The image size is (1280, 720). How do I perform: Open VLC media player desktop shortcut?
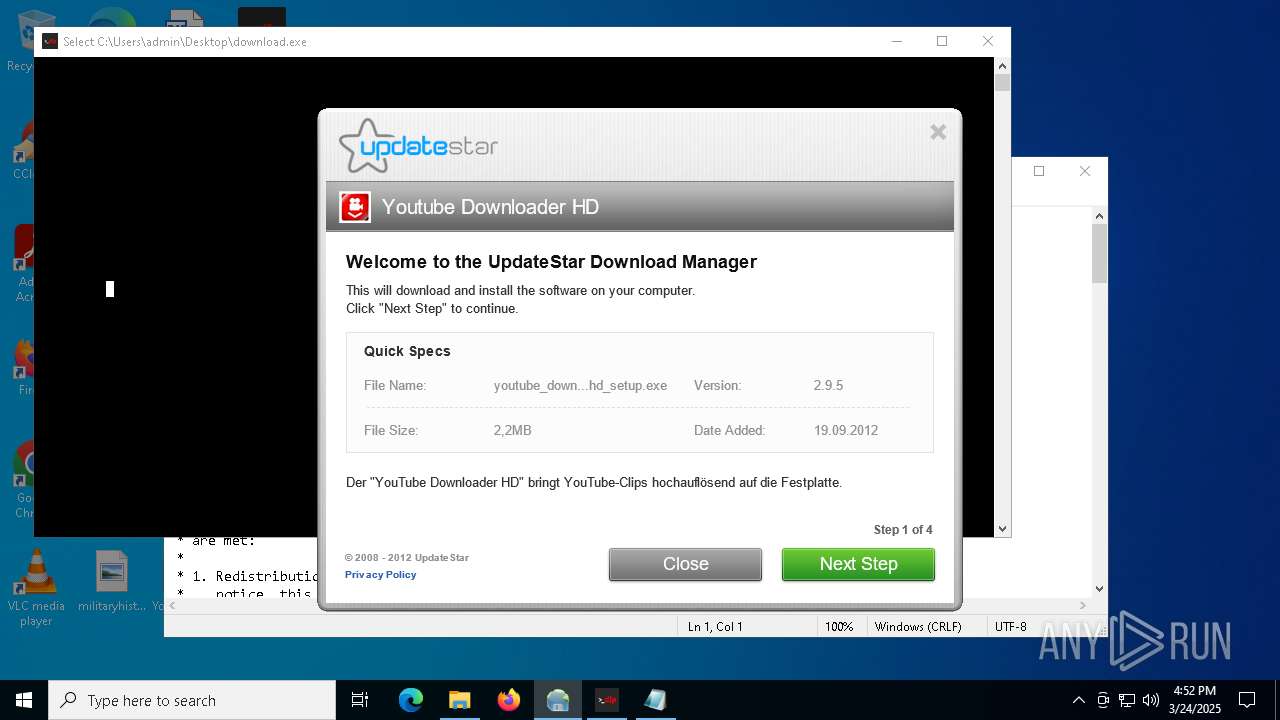coord(36,588)
